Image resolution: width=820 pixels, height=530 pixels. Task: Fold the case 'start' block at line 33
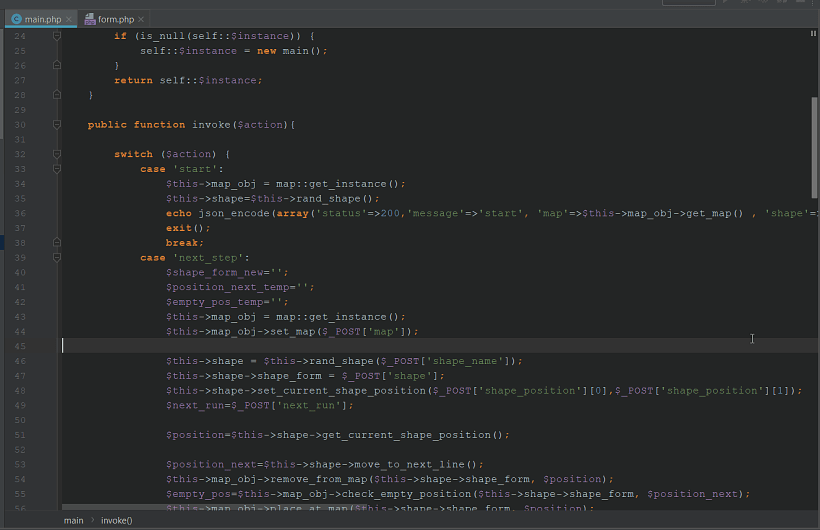tap(57, 169)
